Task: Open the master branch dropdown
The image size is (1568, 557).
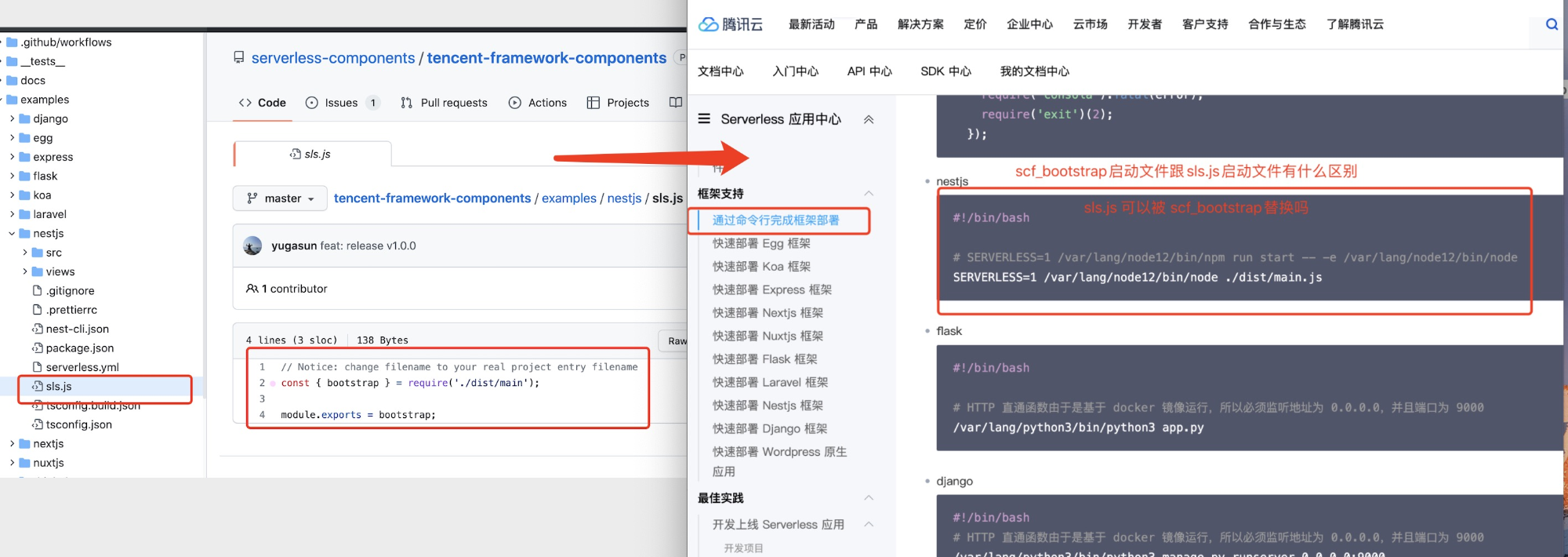Action: click(281, 198)
